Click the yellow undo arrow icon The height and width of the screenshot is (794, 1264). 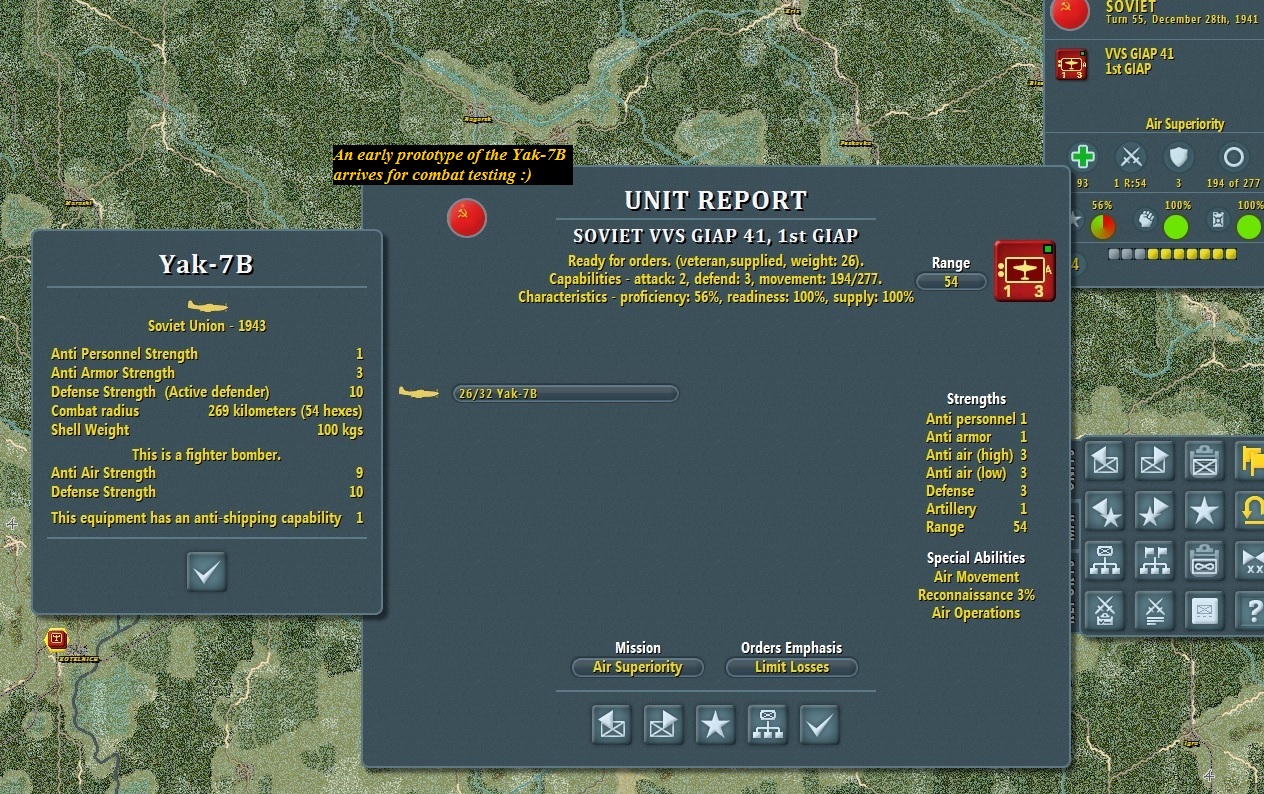[x=1251, y=511]
